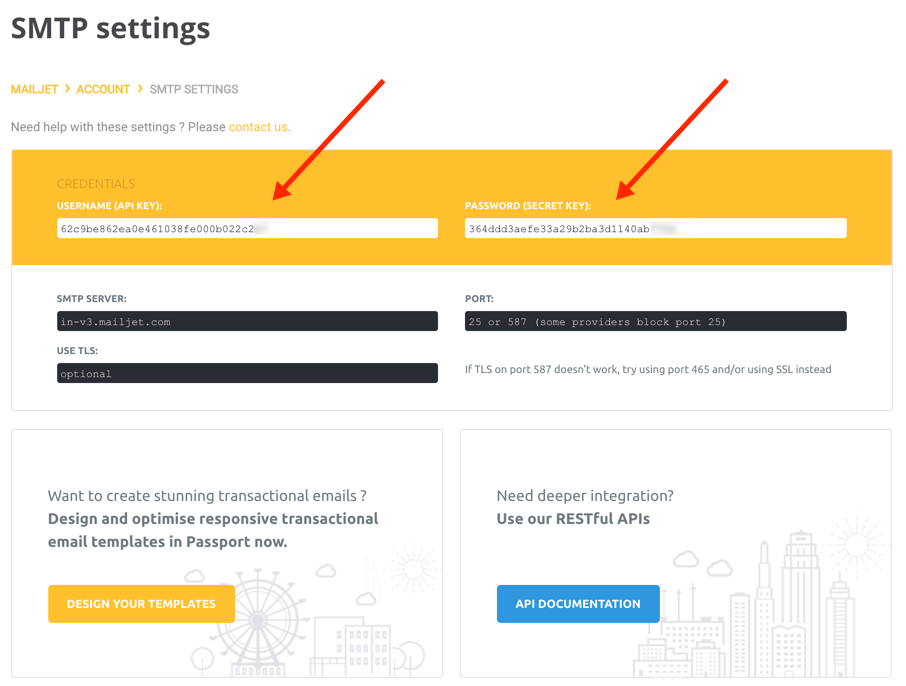
Task: Click the breadcrumb chevron after ACCOUNT
Action: [140, 89]
